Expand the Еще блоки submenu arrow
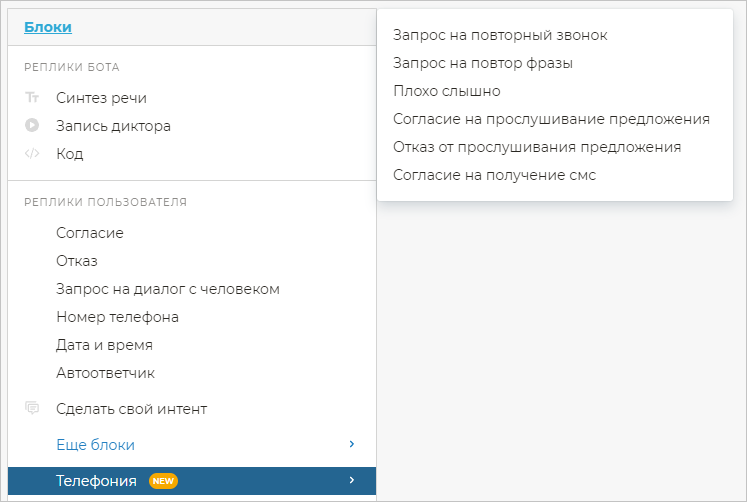747x502 pixels. pos(351,444)
